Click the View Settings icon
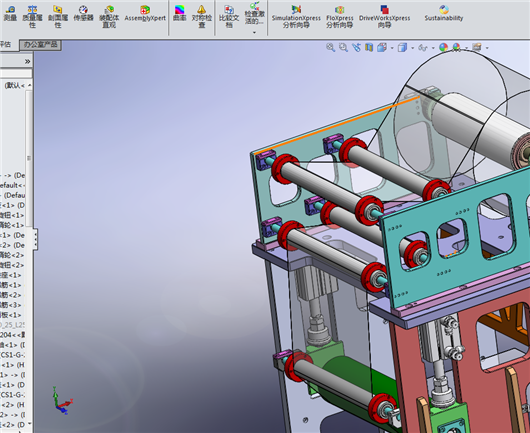 tap(477, 47)
